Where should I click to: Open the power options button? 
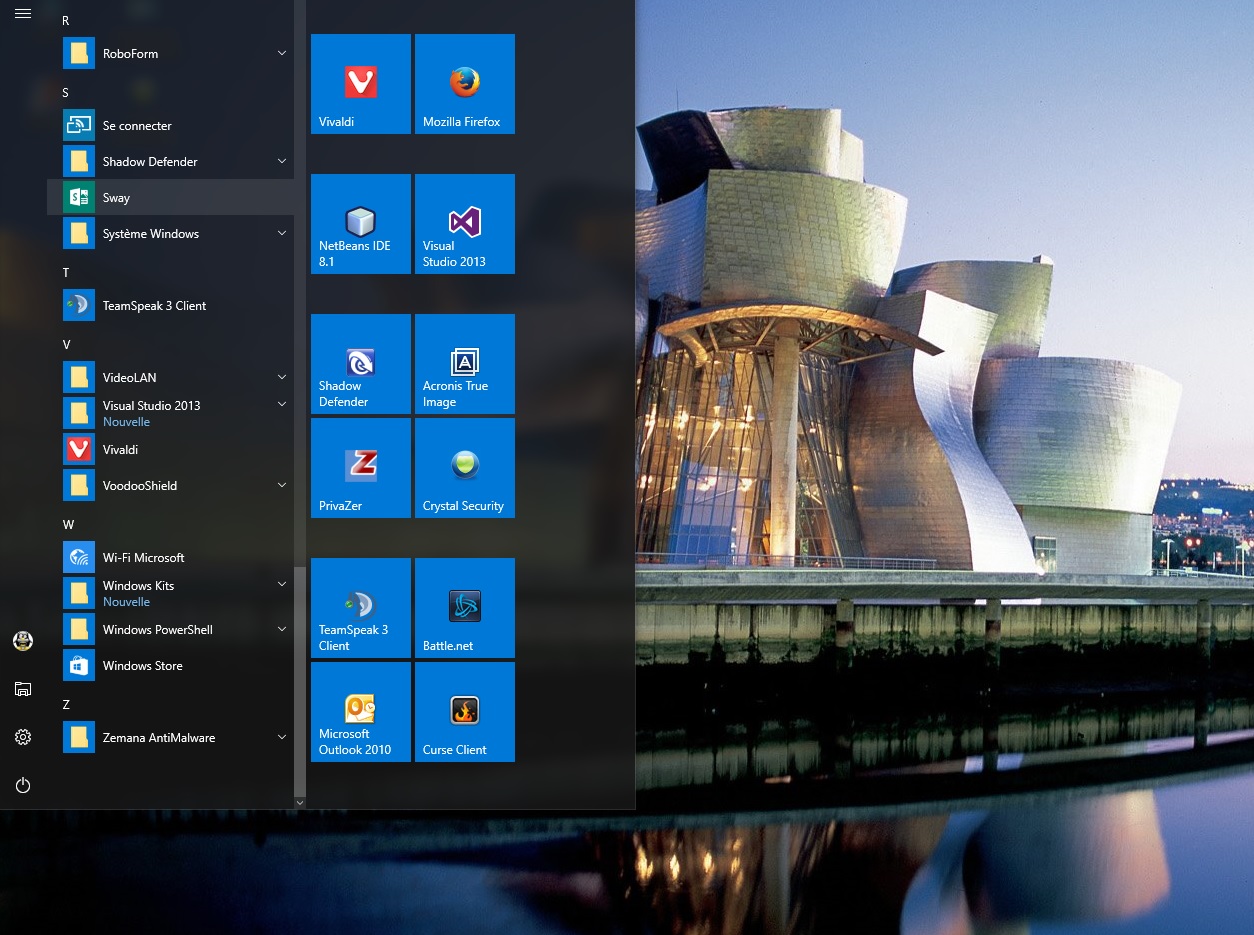[x=23, y=785]
